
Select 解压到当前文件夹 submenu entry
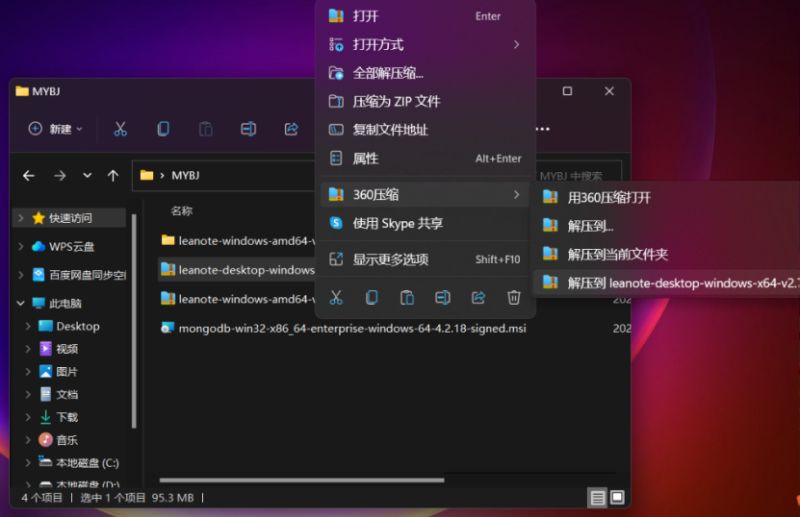(x=668, y=254)
